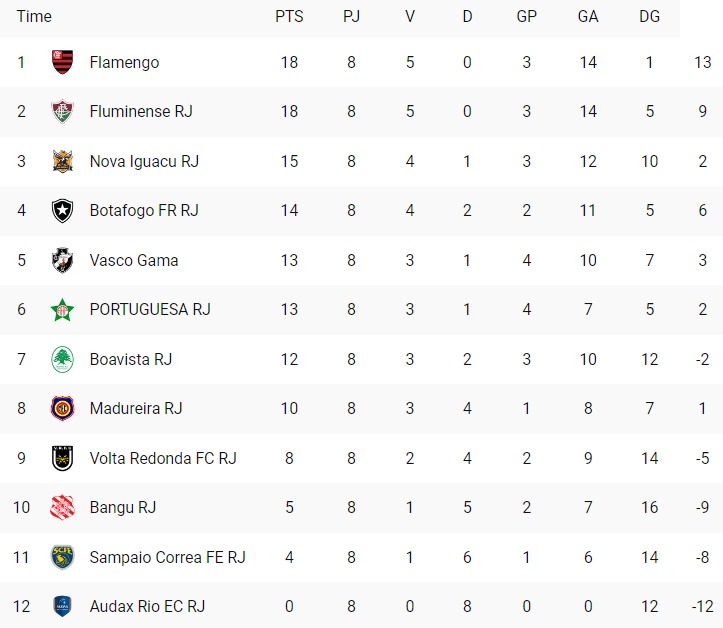Click the Audax Rio blue shield logo
Screen dimensions: 723x628
(62, 606)
